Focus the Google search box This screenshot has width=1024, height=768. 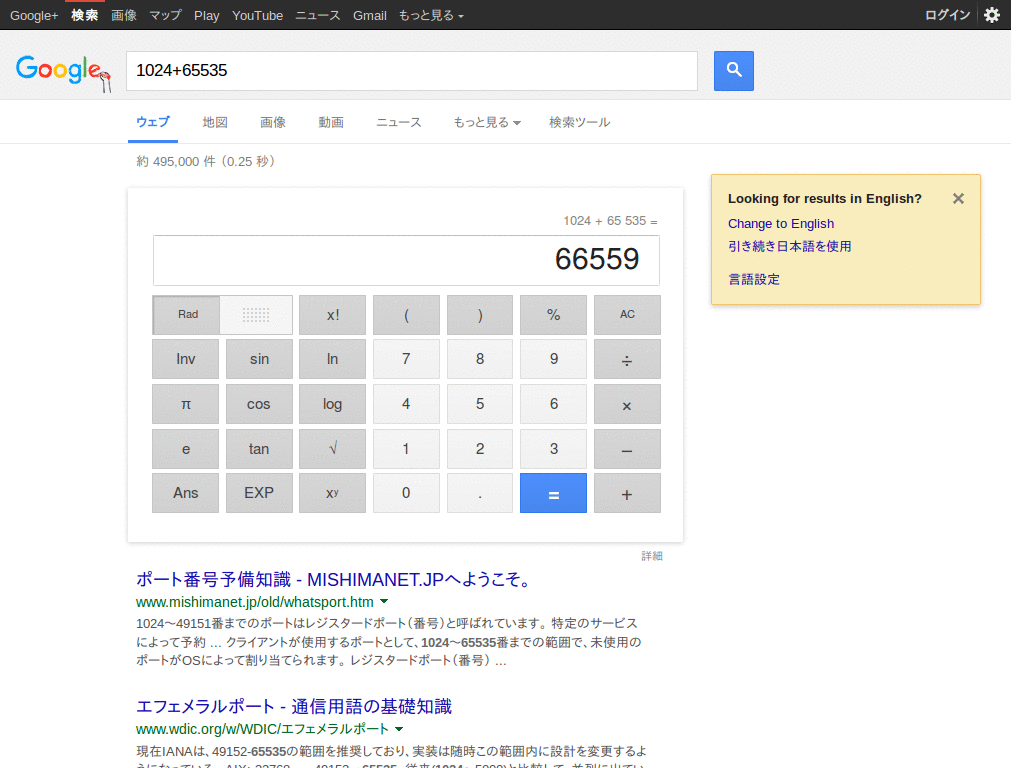coord(411,71)
